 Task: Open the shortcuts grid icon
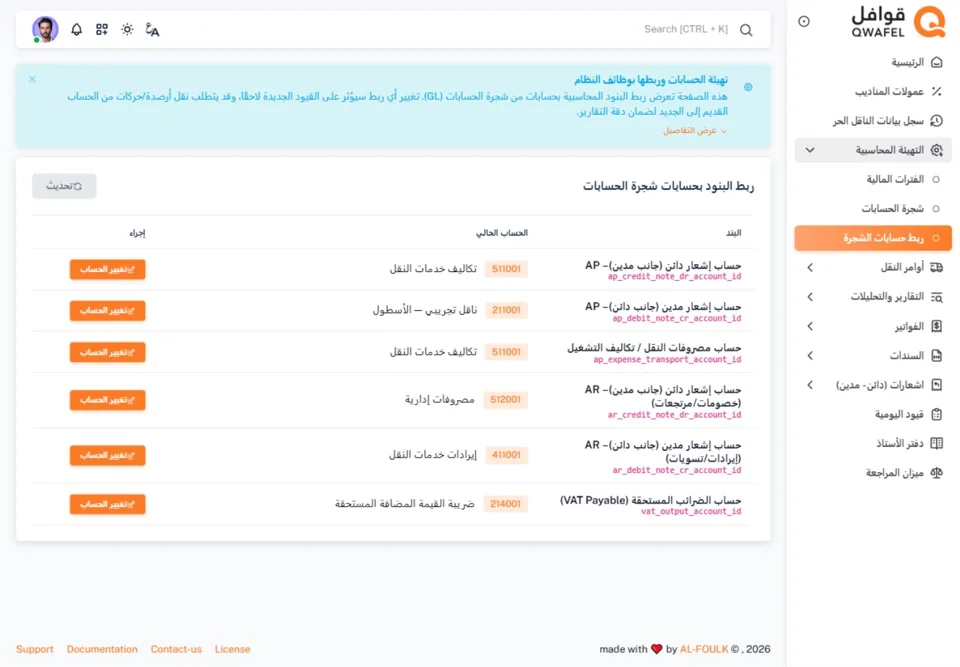102,29
